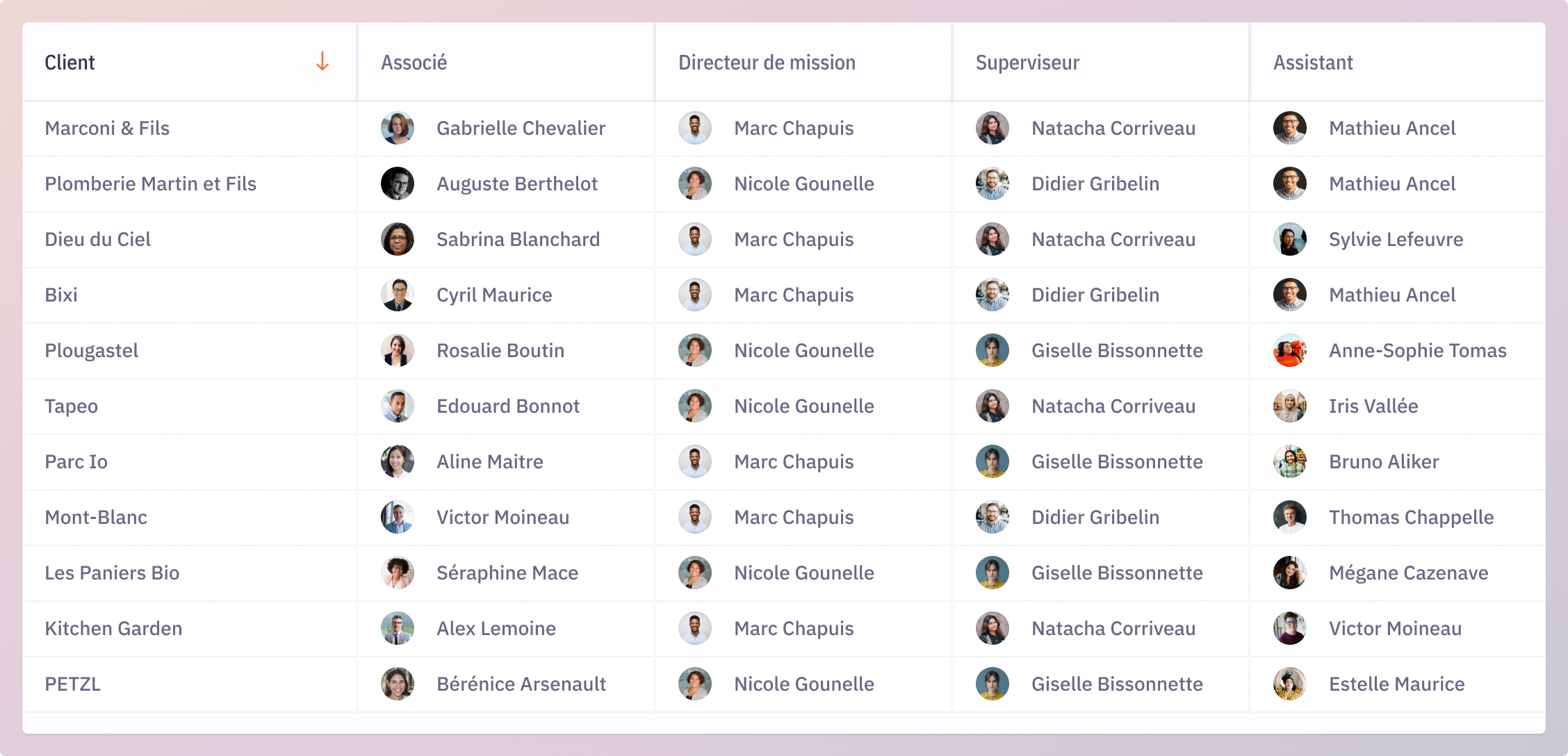Screen dimensions: 1568x756
Task: Click Anne-Sophie Tomas's avatar
Action: [x=1290, y=350]
